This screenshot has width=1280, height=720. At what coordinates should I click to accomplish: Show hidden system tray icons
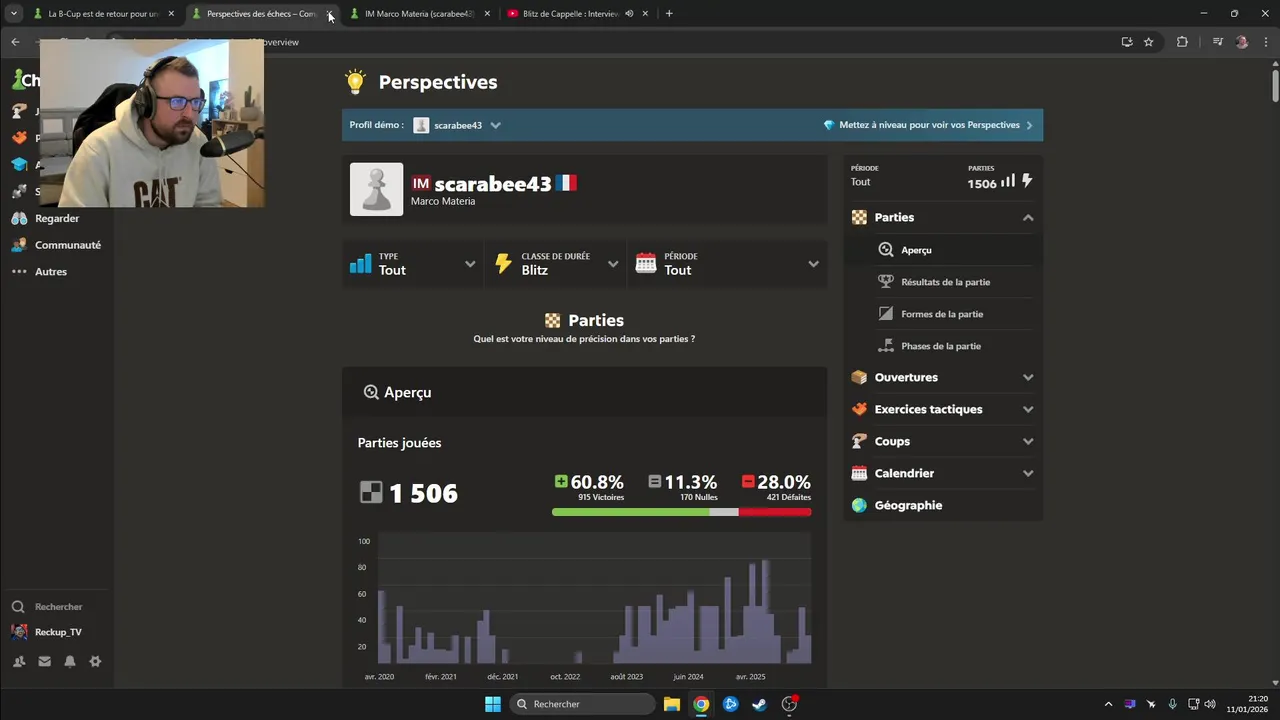click(1108, 704)
